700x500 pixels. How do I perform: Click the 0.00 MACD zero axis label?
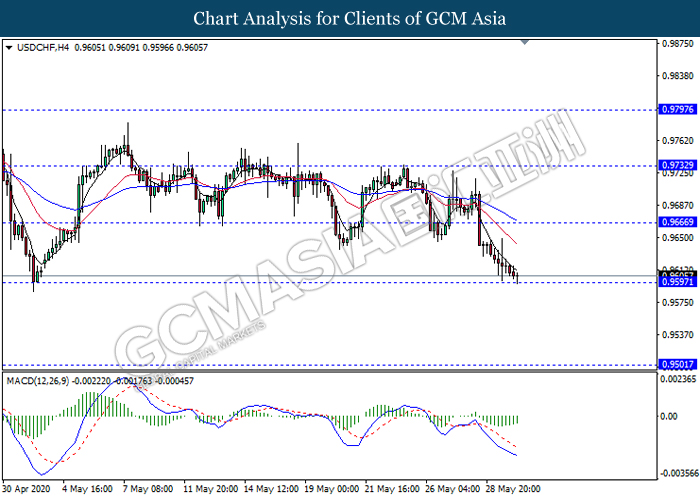point(668,416)
